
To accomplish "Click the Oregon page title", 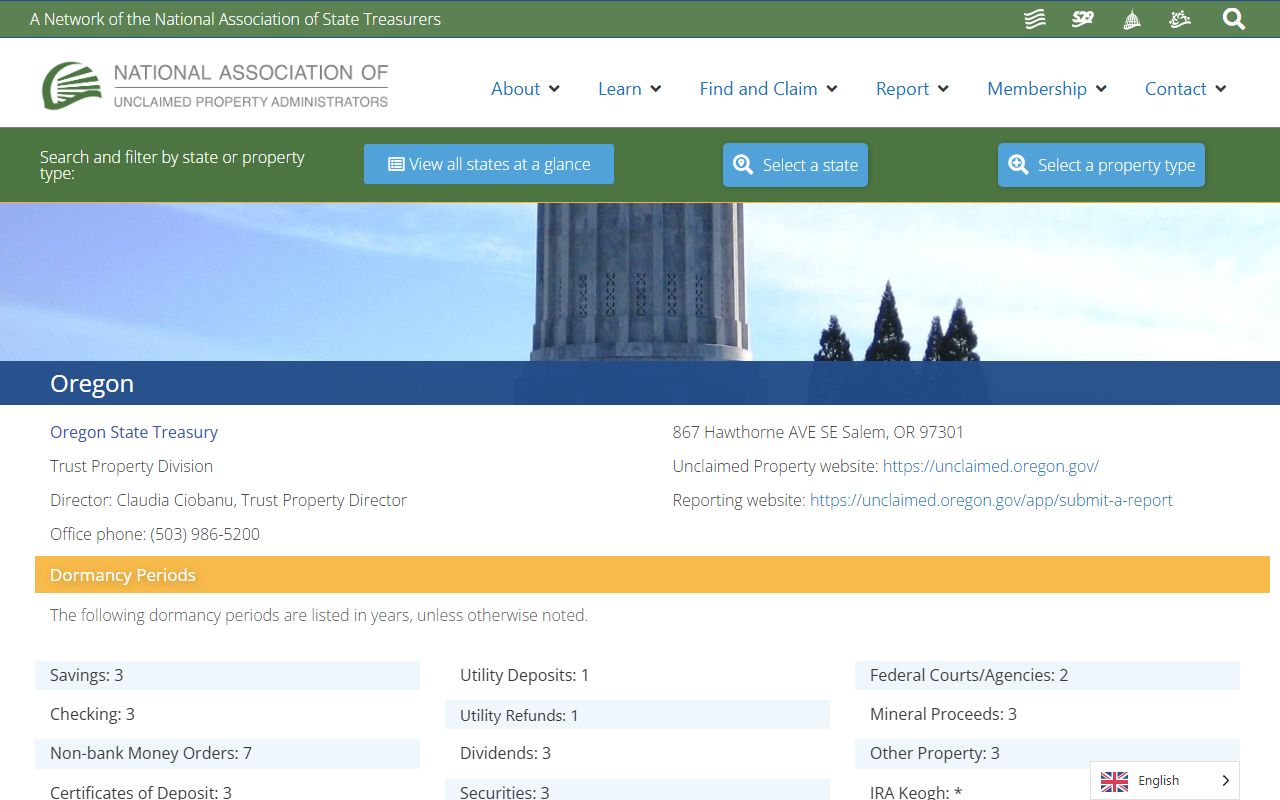I will click(x=92, y=384).
